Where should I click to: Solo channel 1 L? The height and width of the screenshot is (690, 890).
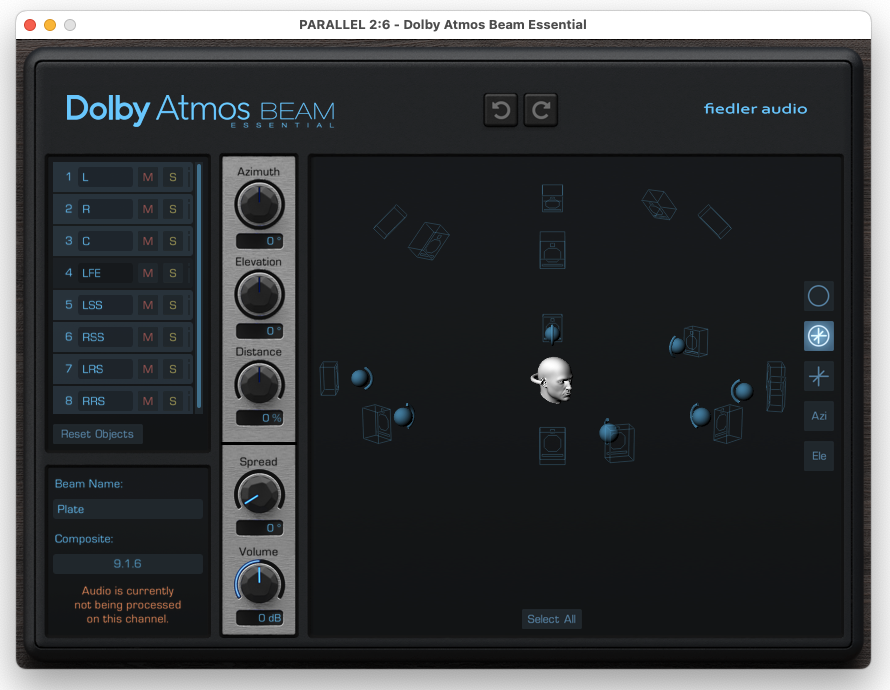click(x=173, y=177)
